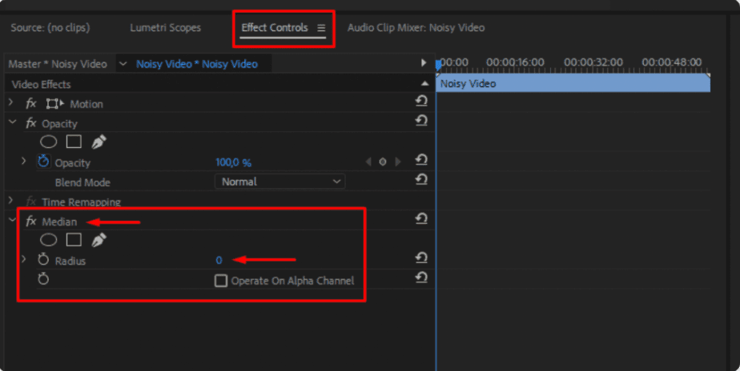The height and width of the screenshot is (371, 740).
Task: Reset the Median effect
Action: (x=421, y=219)
